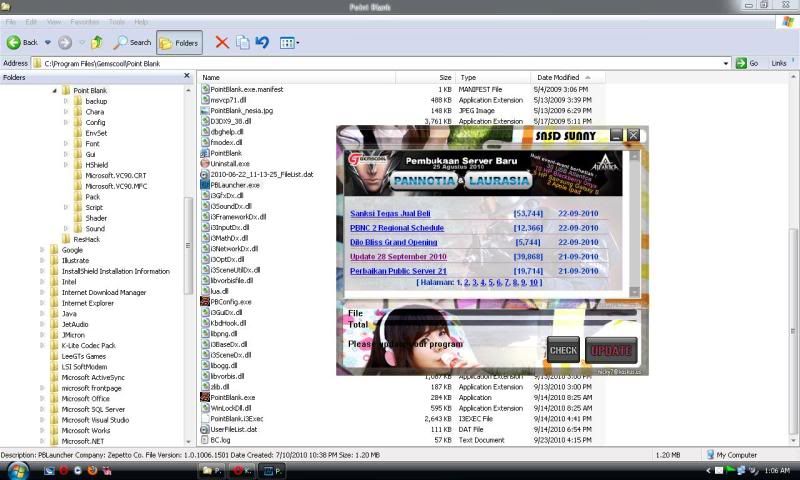Click the LAURASIA server banner button
The image size is (800, 480).
click(498, 181)
